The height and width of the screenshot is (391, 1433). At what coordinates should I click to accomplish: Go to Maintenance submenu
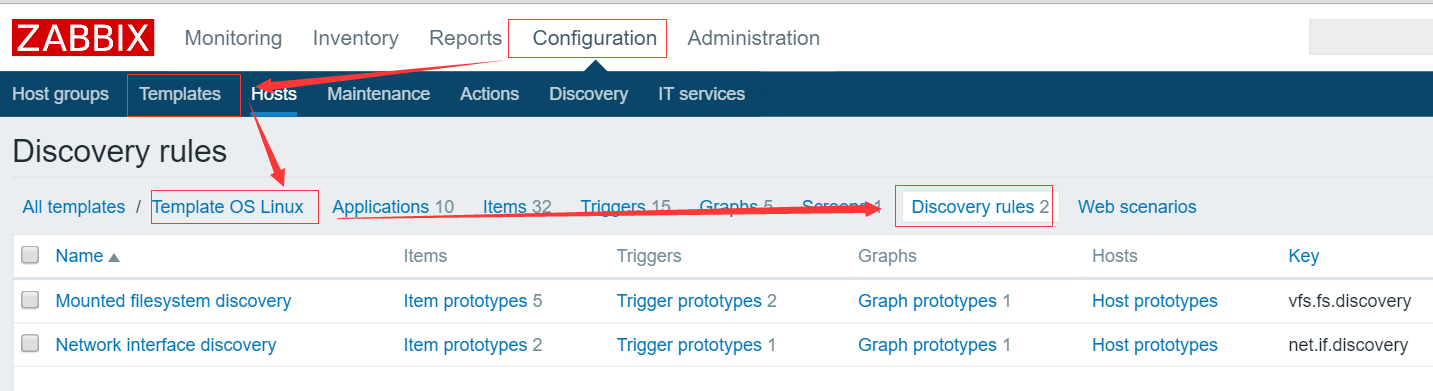tap(378, 94)
